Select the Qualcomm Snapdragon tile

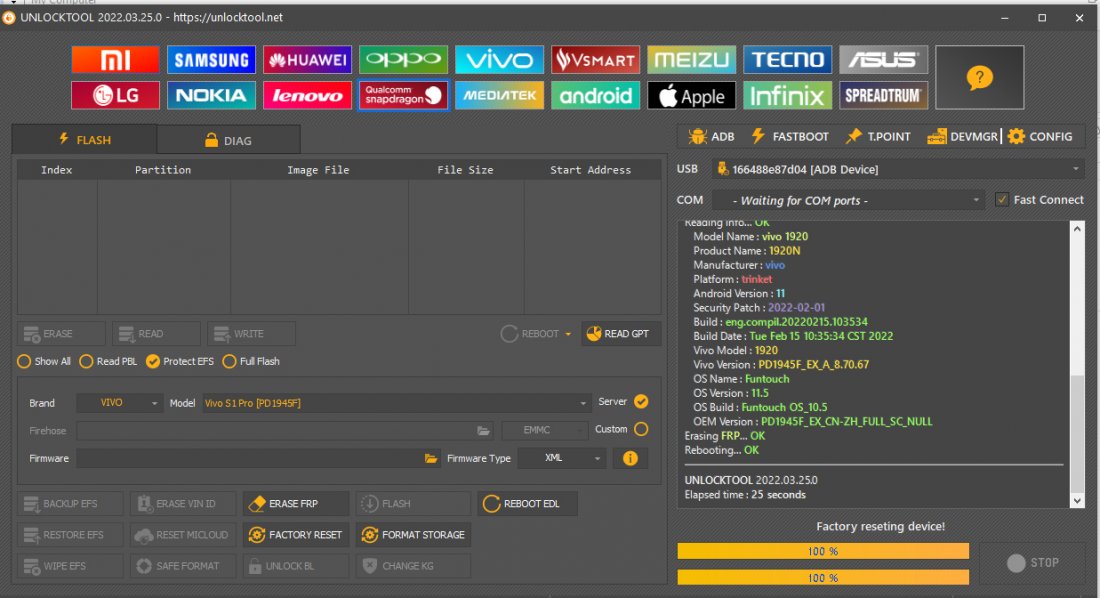(403, 95)
